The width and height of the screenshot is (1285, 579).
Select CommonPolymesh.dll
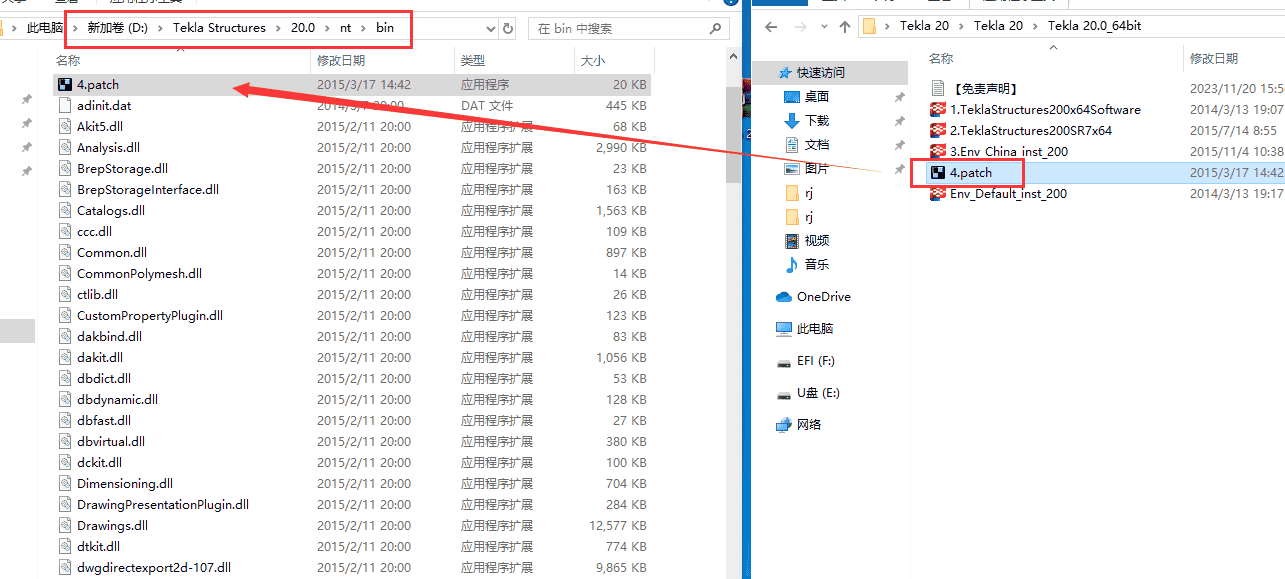click(139, 273)
